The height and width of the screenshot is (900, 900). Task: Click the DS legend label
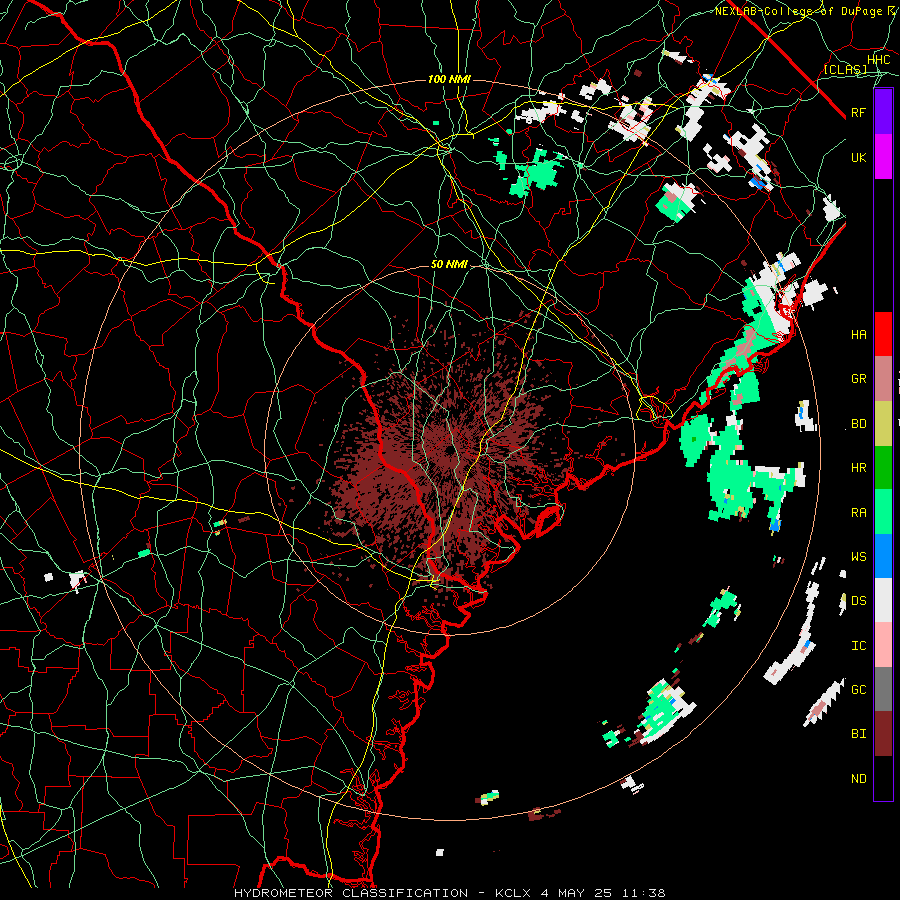[858, 601]
